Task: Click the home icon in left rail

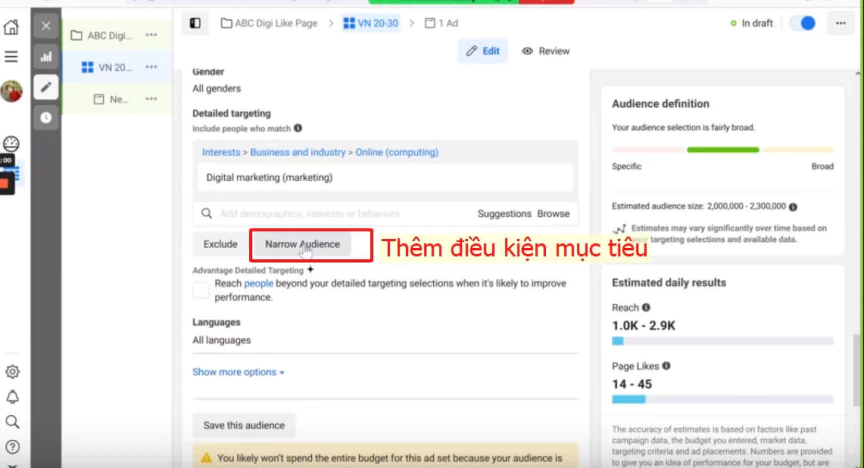Action: [x=12, y=27]
